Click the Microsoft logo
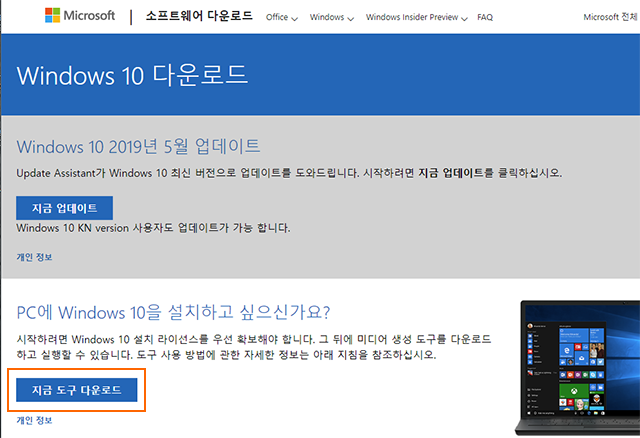Image resolution: width=640 pixels, height=438 pixels. tap(80, 16)
